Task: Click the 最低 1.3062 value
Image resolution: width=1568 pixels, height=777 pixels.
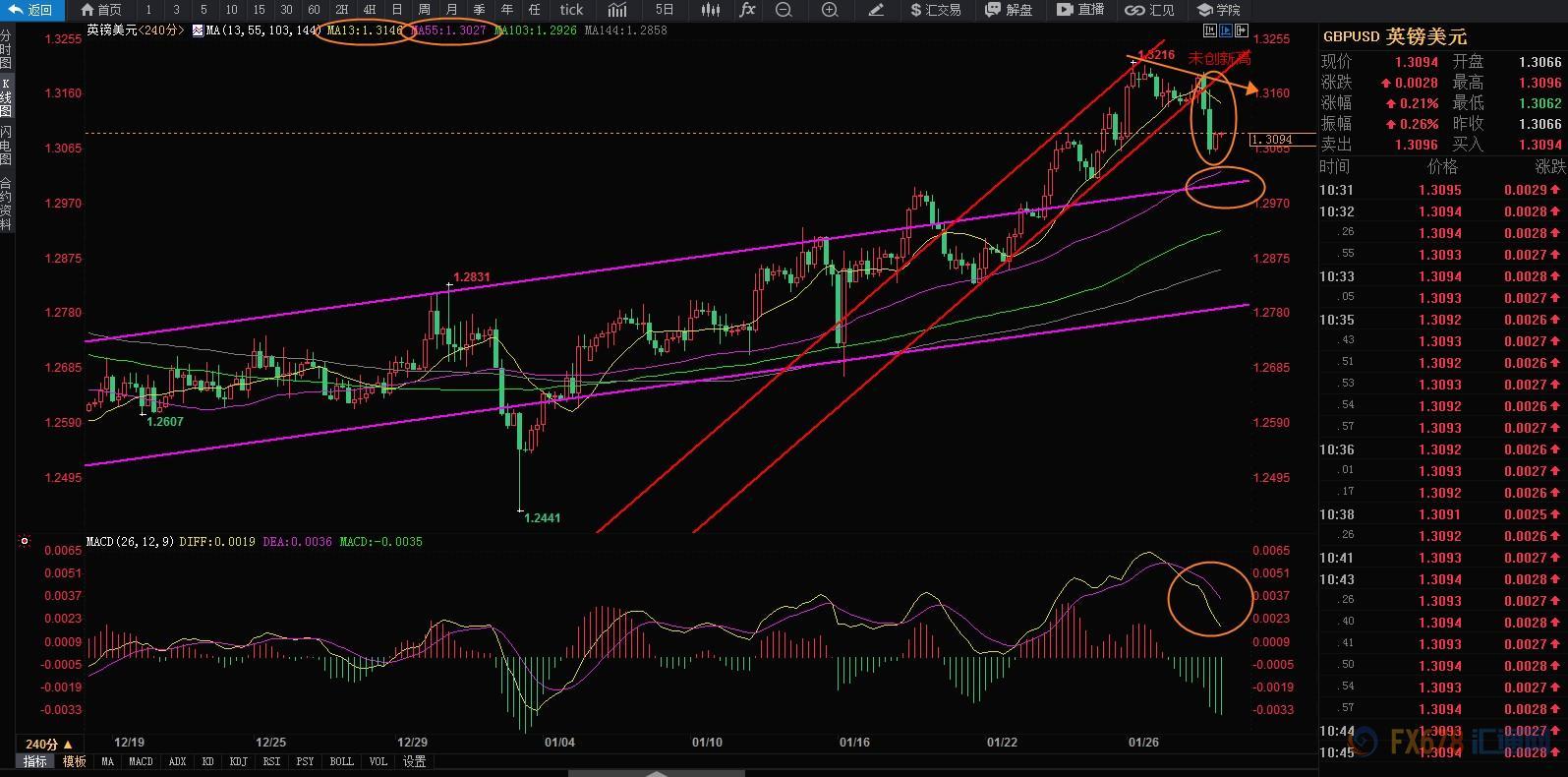Action: pyautogui.click(x=1540, y=103)
